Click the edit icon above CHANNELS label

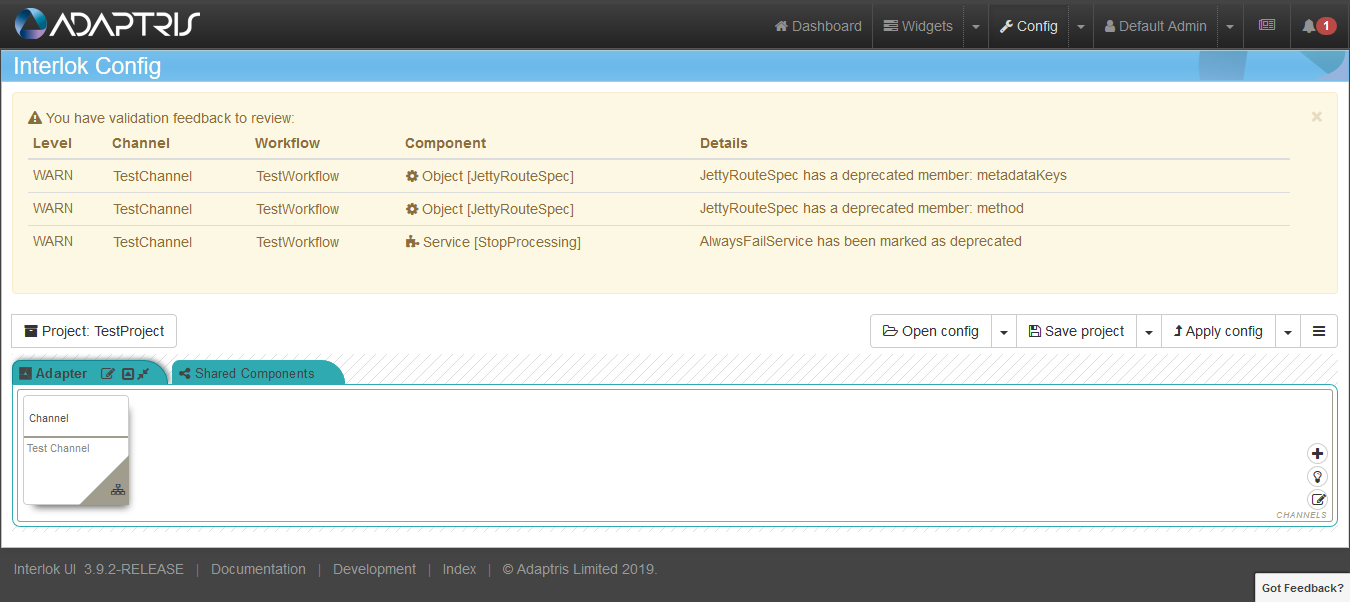(x=1317, y=500)
